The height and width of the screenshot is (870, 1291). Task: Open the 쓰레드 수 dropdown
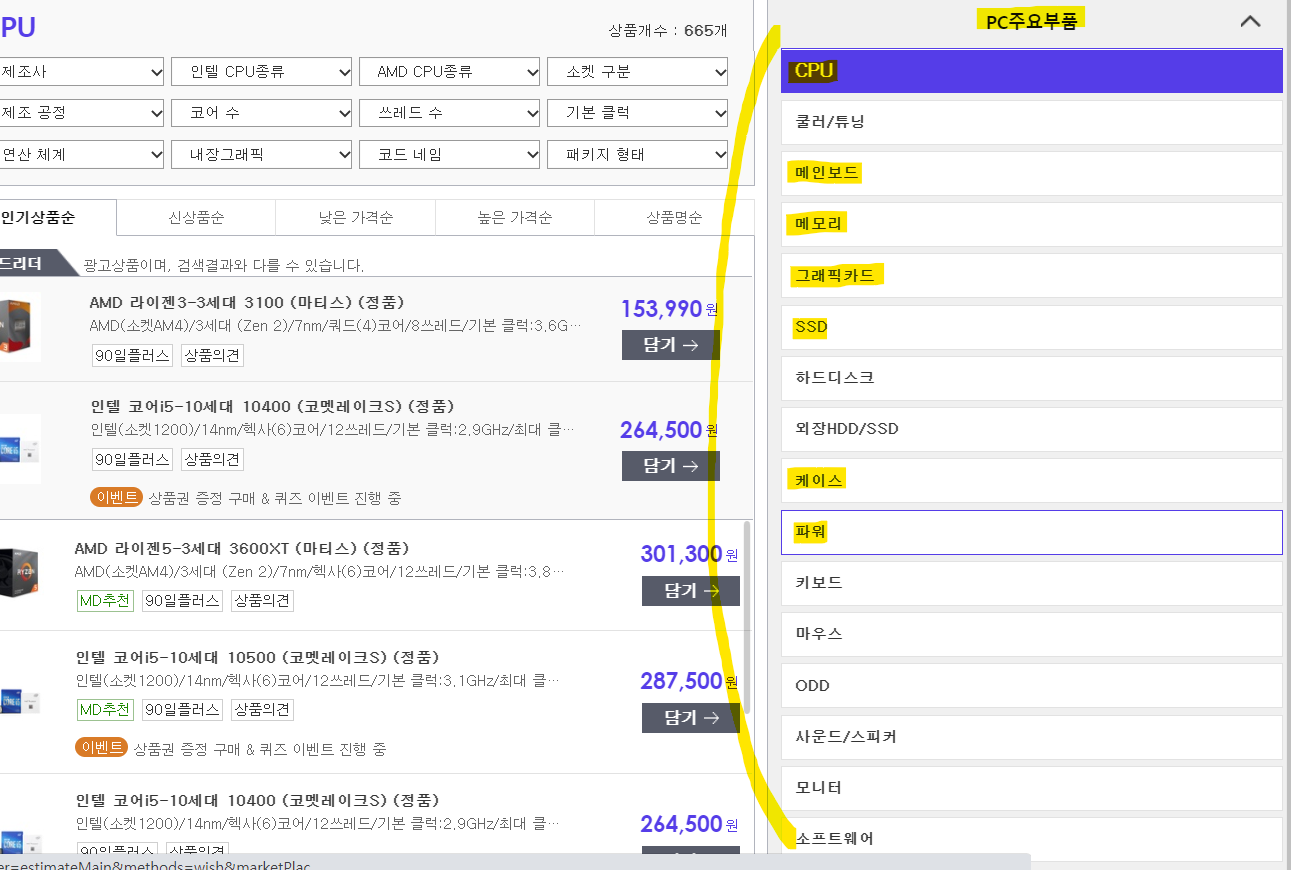tap(450, 113)
